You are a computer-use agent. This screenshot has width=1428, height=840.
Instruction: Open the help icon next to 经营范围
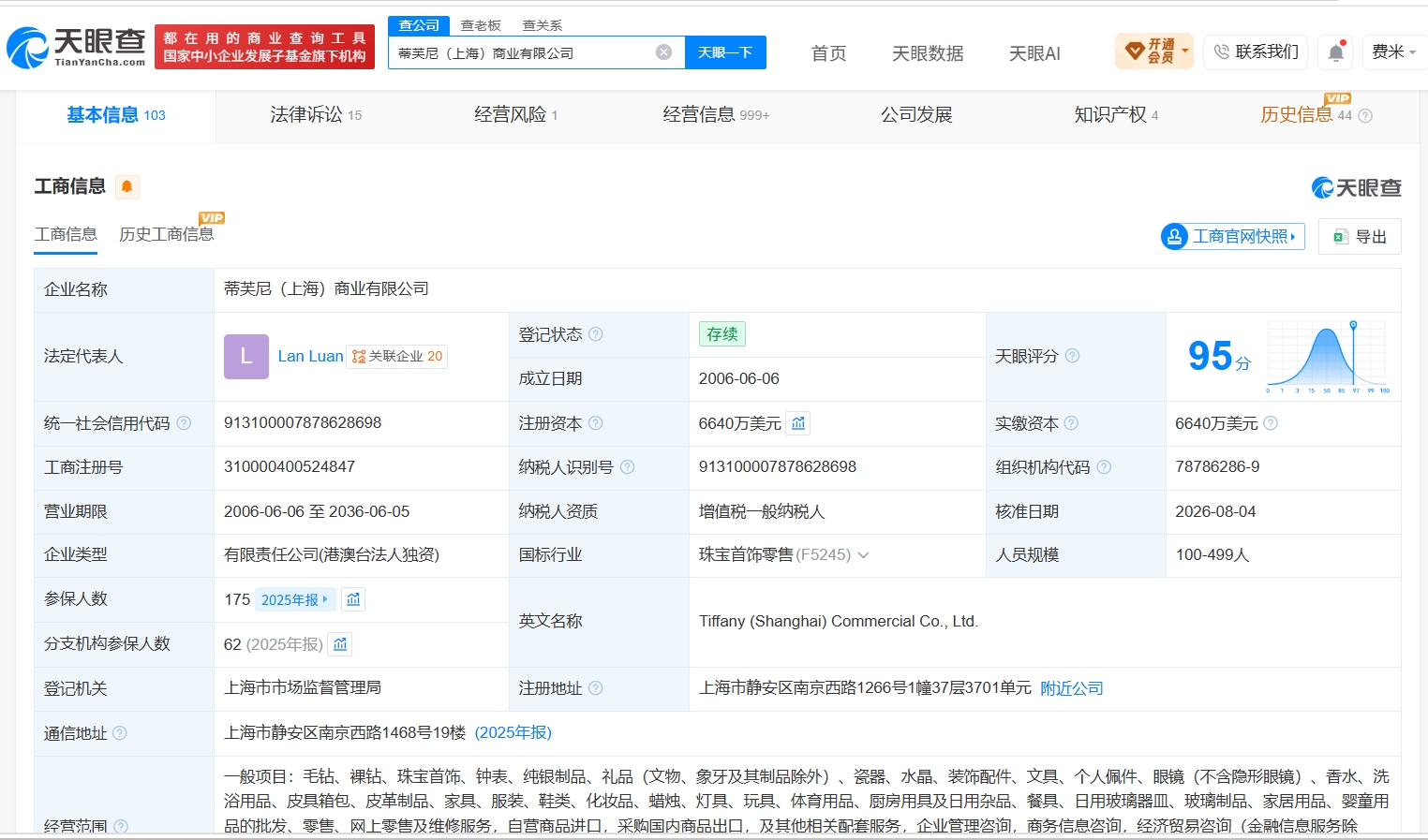pos(121,826)
